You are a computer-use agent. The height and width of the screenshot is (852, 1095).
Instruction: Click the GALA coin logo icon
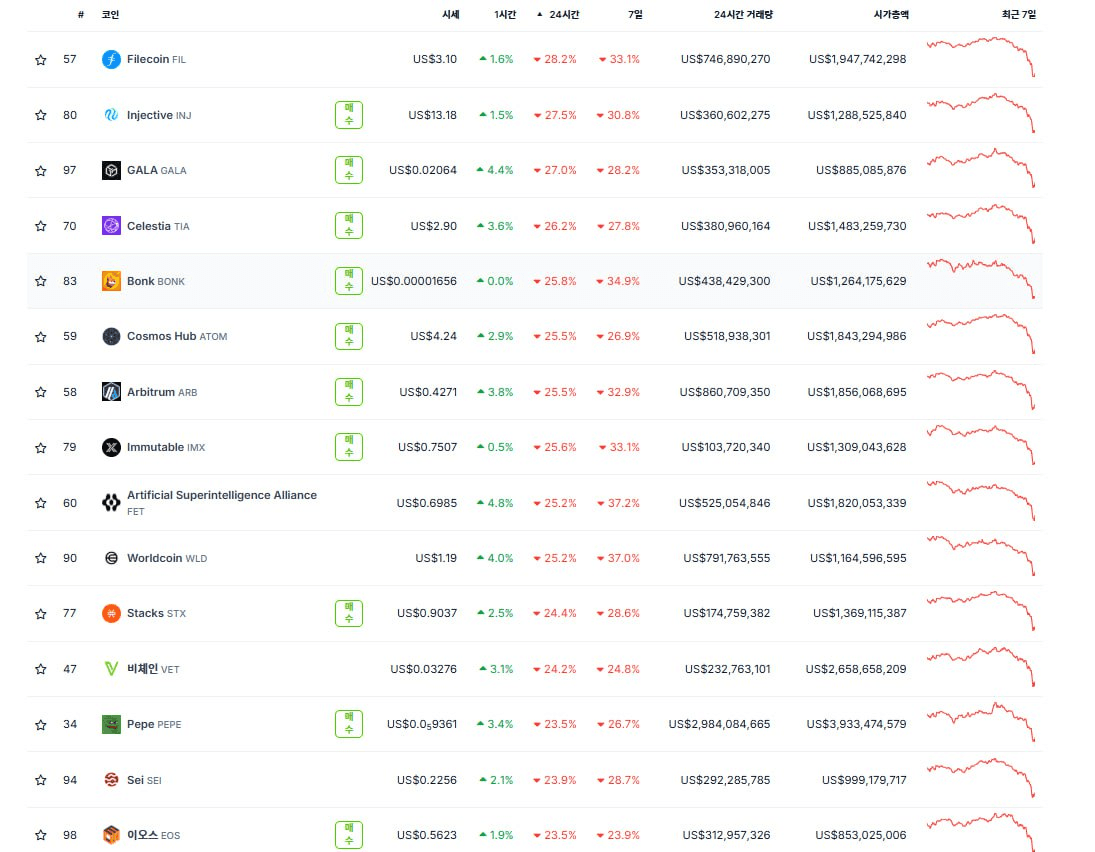point(111,170)
